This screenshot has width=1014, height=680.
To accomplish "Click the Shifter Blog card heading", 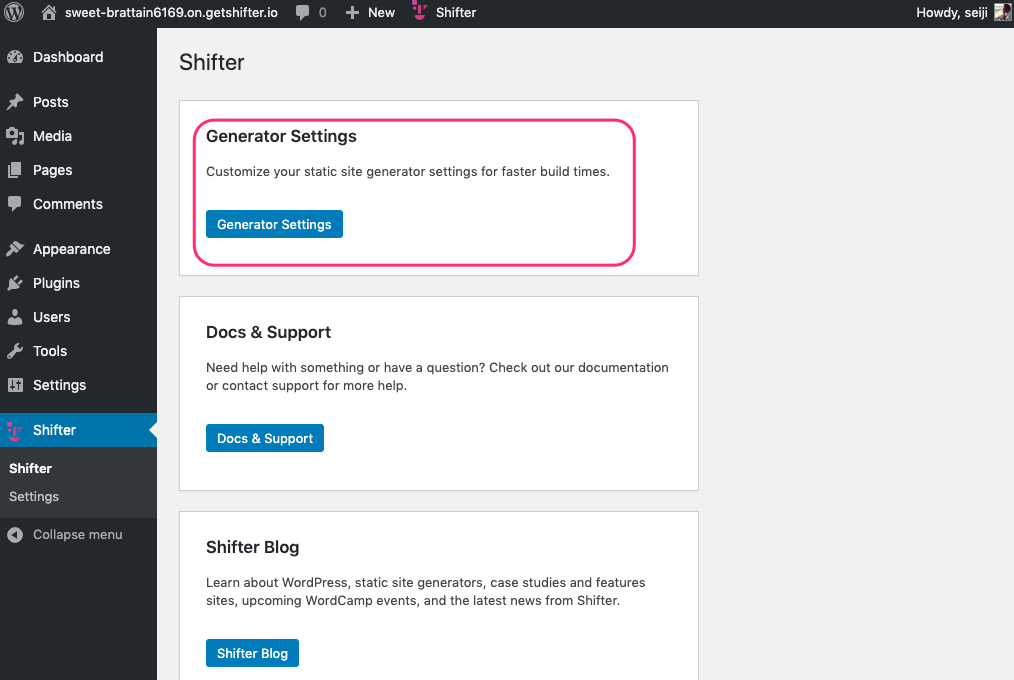I will (252, 547).
